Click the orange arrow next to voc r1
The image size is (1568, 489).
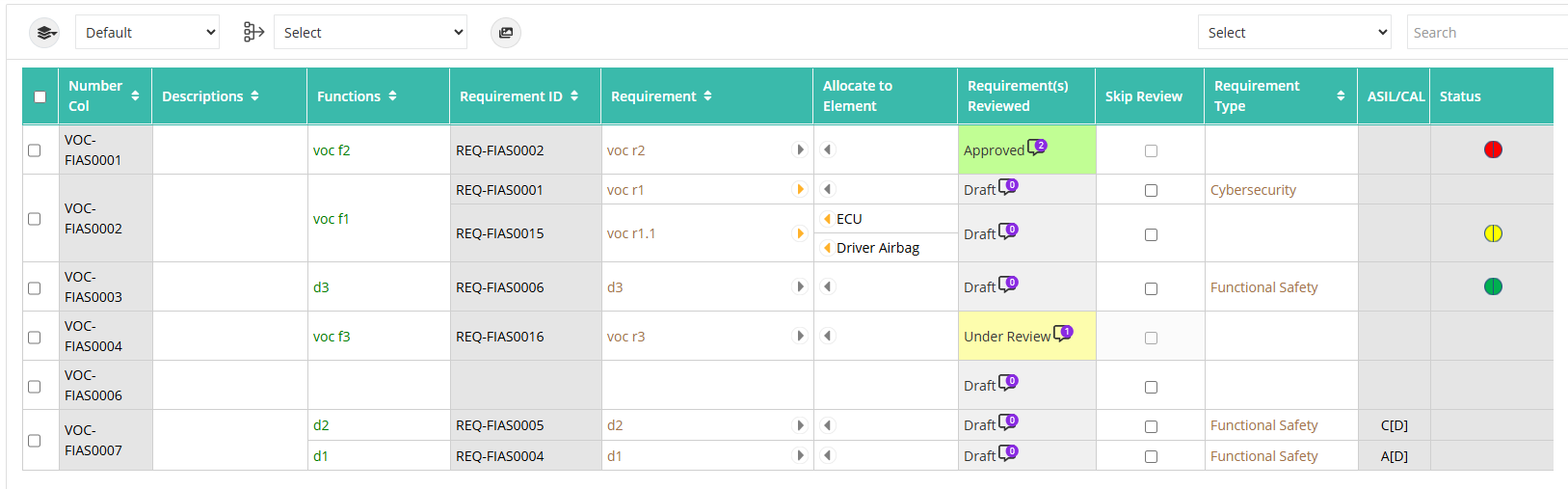800,189
